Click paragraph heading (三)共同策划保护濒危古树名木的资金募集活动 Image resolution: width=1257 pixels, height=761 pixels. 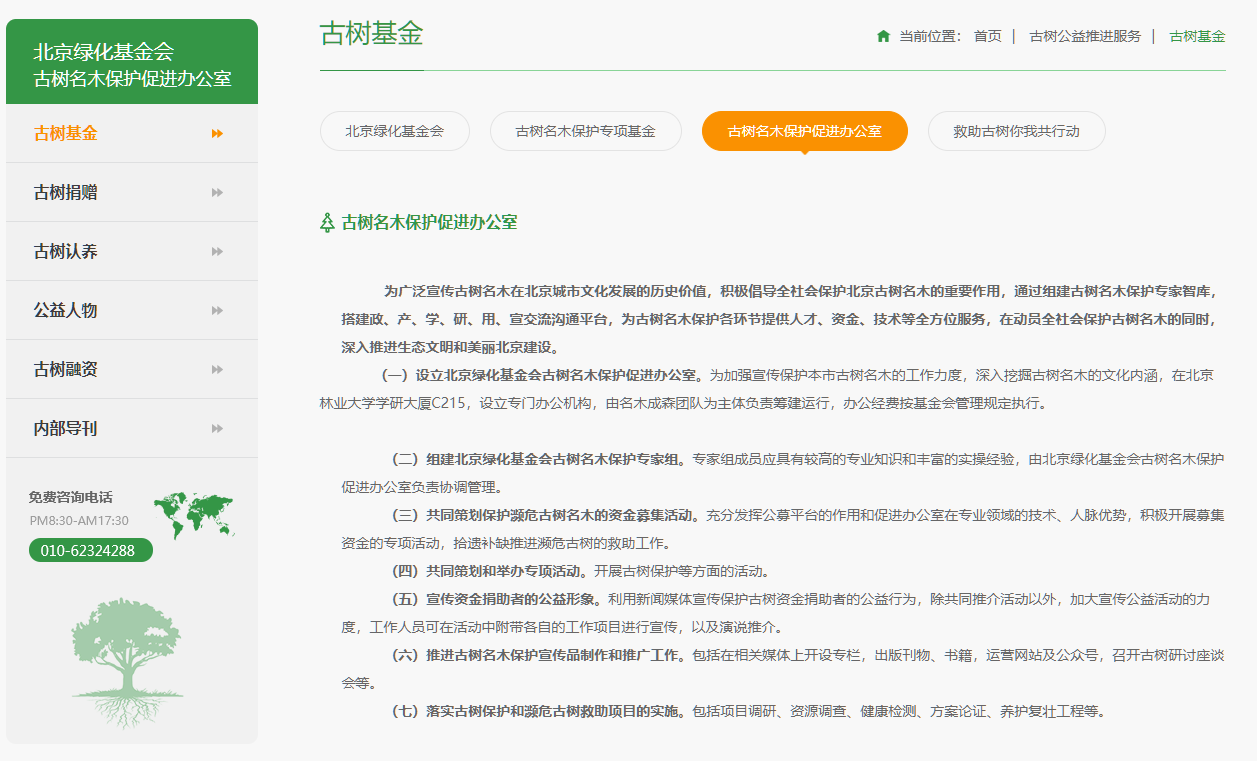544,516
